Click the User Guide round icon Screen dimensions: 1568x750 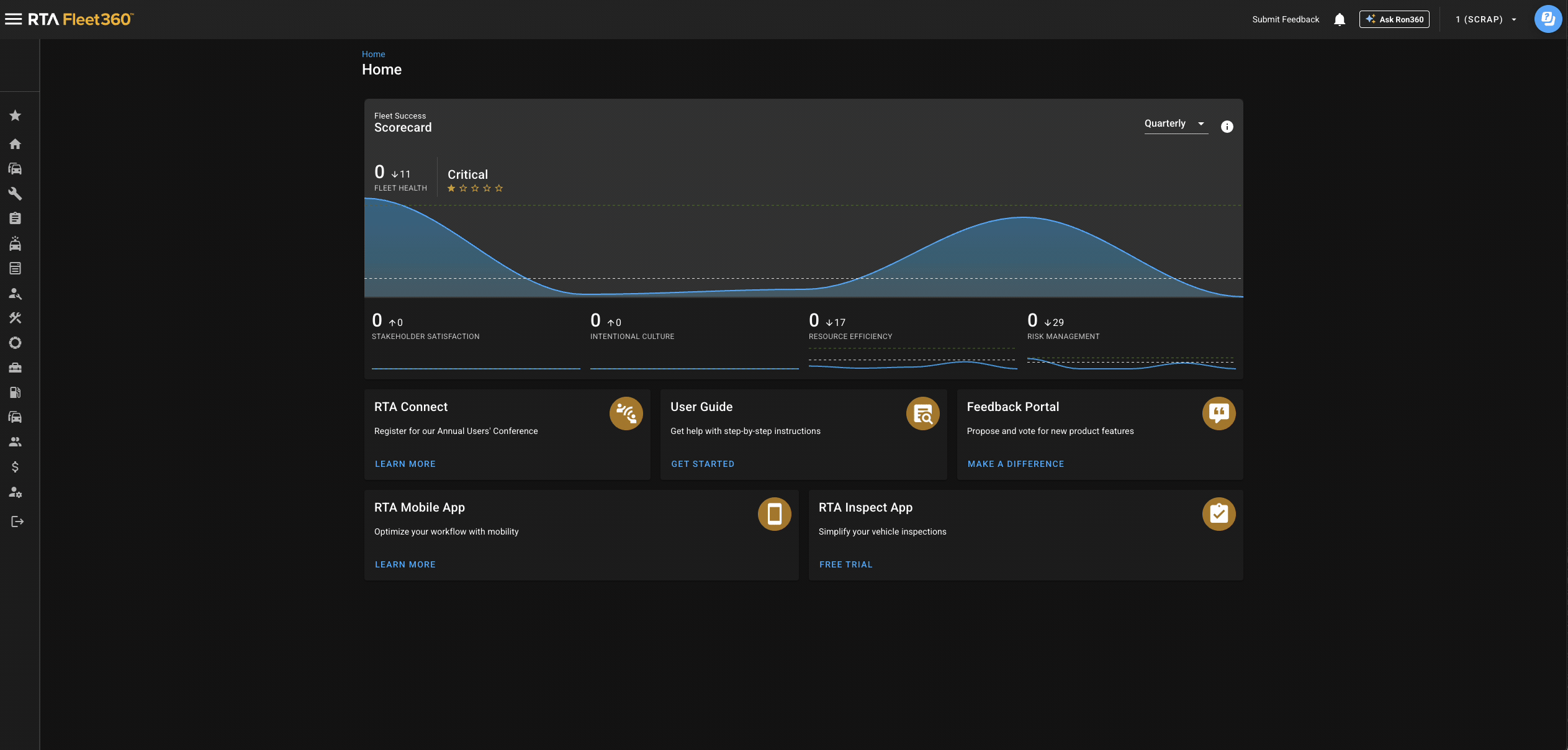[923, 413]
